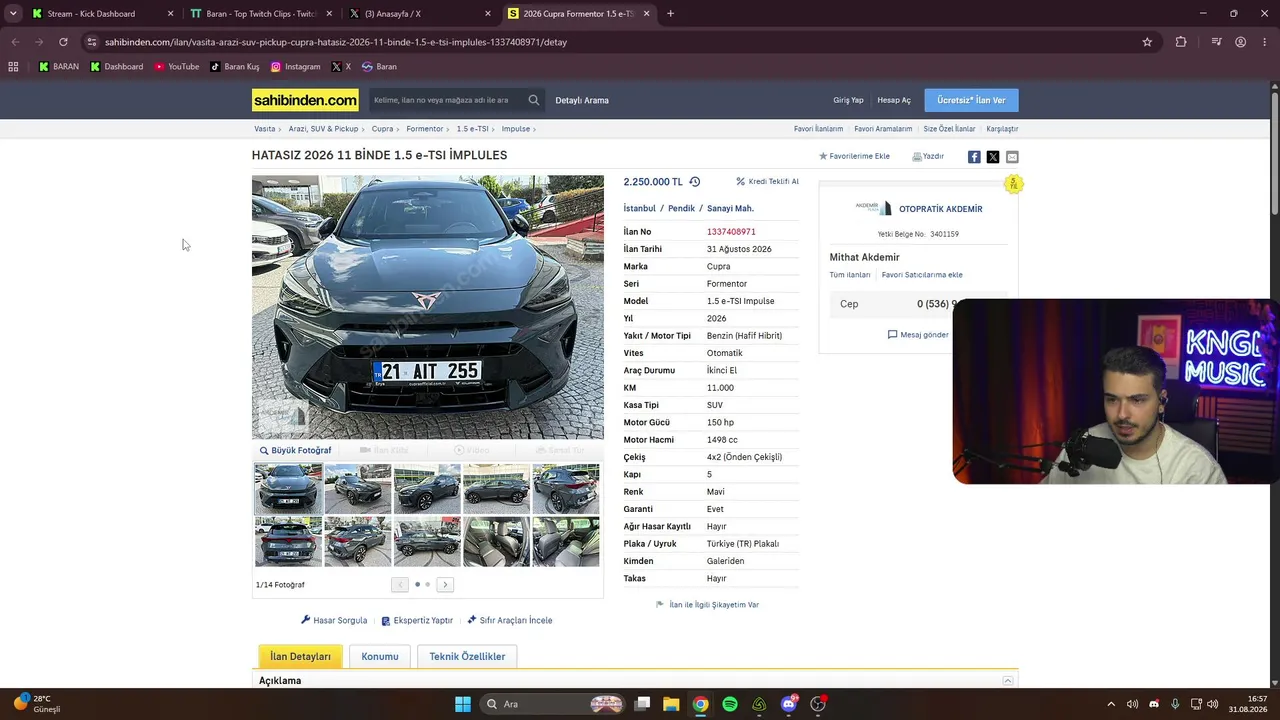This screenshot has width=1280, height=720.
Task: Open the Pendik location link
Action: coord(681,209)
